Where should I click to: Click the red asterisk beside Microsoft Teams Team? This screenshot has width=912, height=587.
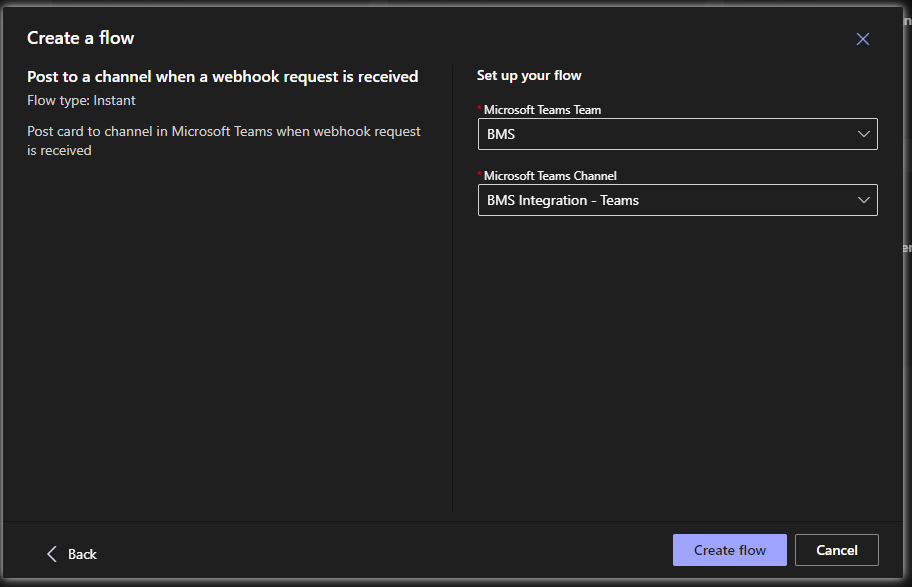[x=481, y=108]
